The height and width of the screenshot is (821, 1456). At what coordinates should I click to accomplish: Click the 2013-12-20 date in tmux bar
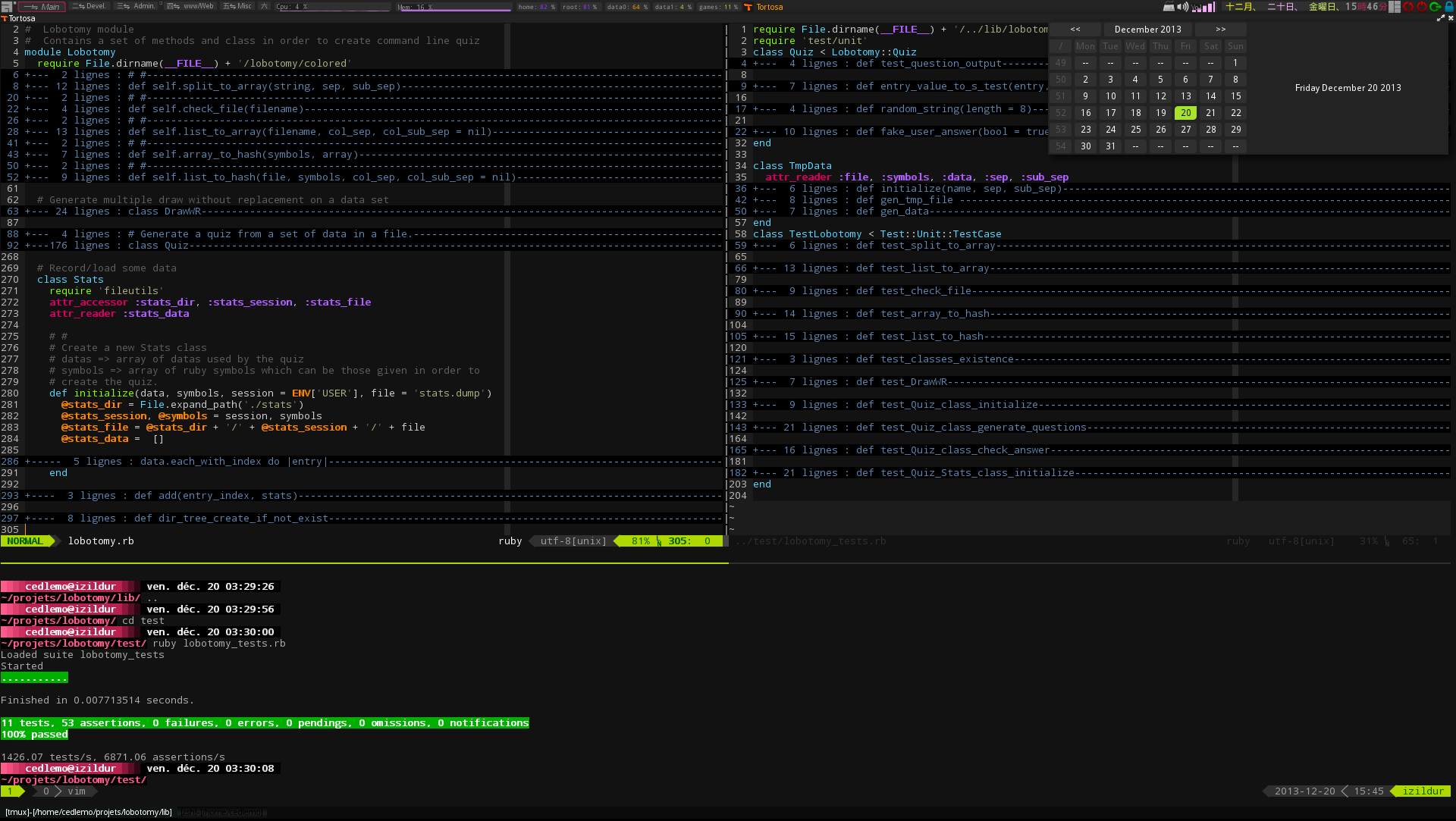point(1304,791)
